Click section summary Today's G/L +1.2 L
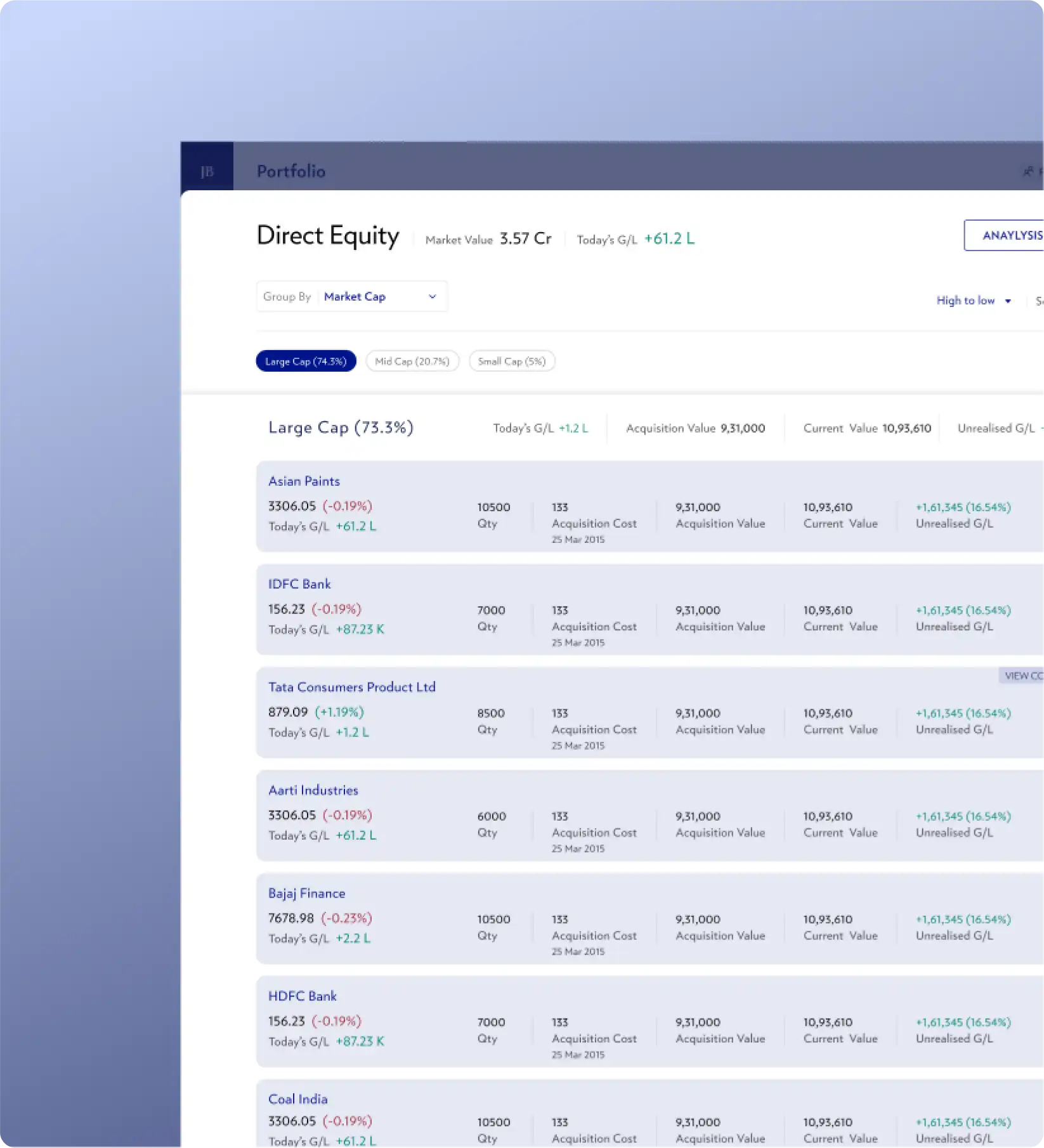 [x=540, y=428]
